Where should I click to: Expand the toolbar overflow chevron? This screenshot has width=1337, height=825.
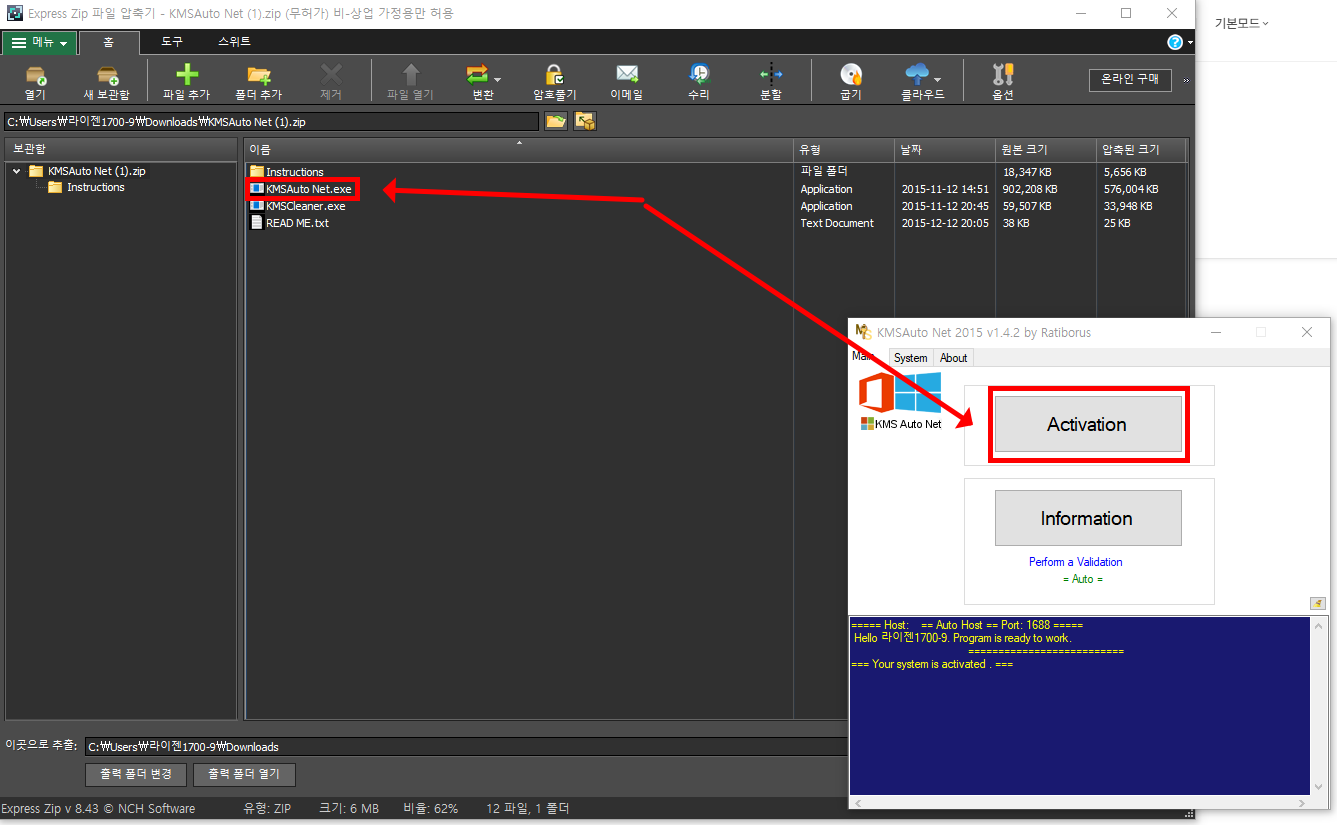pos(1186,80)
